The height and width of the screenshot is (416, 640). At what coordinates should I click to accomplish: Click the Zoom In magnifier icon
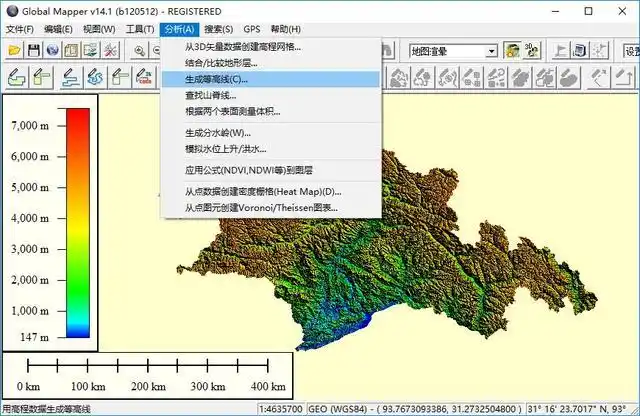(x=140, y=50)
